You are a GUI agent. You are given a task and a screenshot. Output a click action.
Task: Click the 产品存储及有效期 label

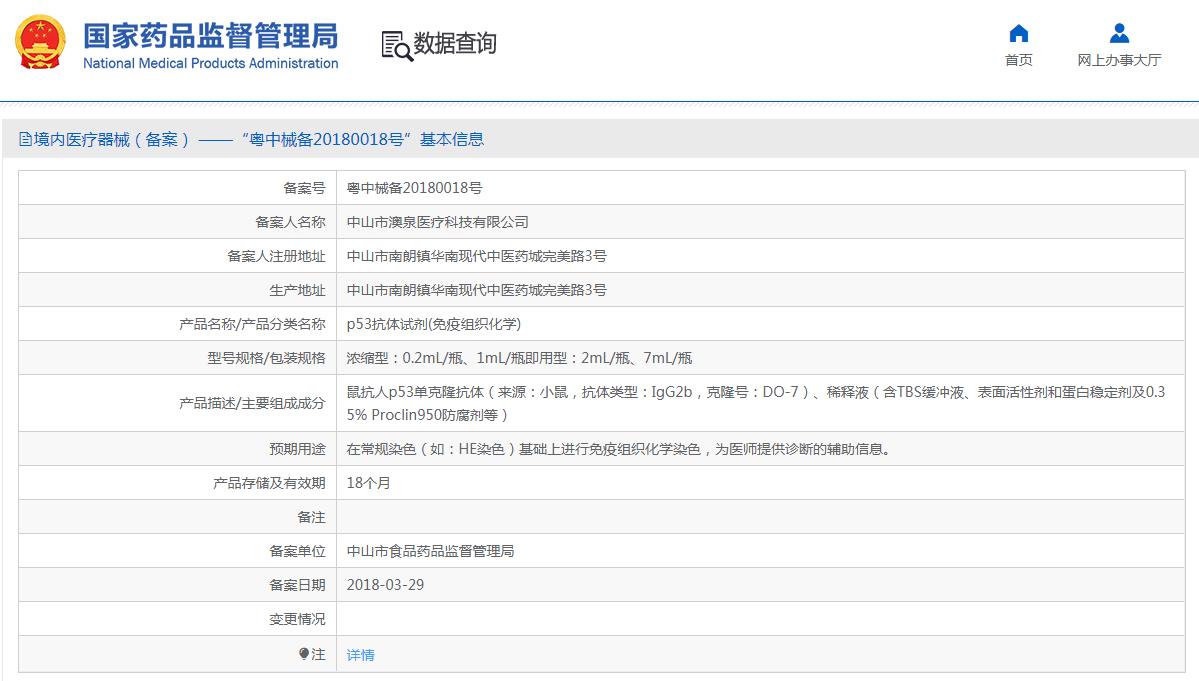[x=269, y=483]
